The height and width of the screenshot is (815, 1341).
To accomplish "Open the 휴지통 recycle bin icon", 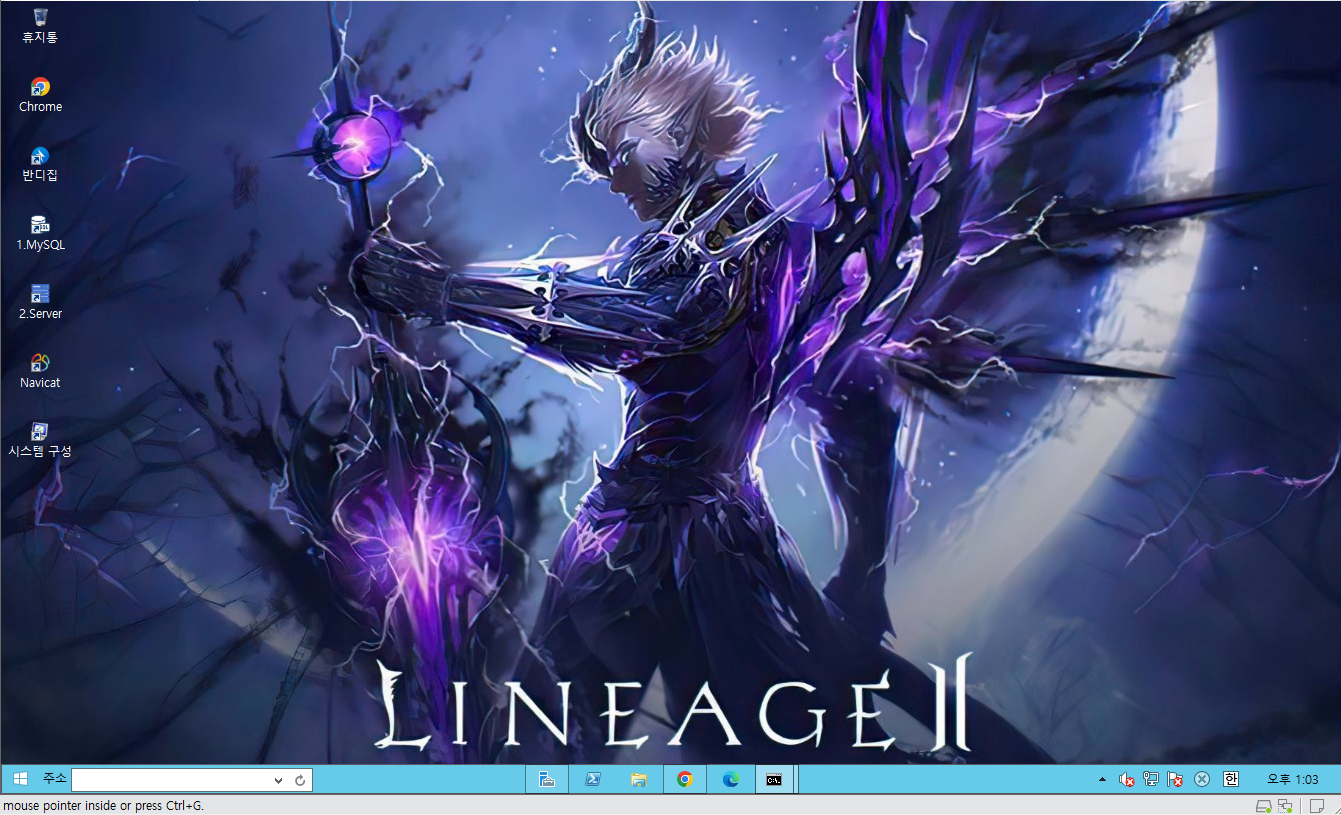I will pyautogui.click(x=40, y=25).
